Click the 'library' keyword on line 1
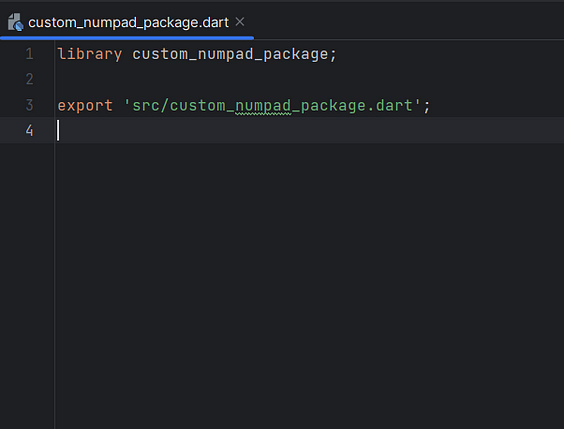The image size is (564, 429). pos(90,54)
